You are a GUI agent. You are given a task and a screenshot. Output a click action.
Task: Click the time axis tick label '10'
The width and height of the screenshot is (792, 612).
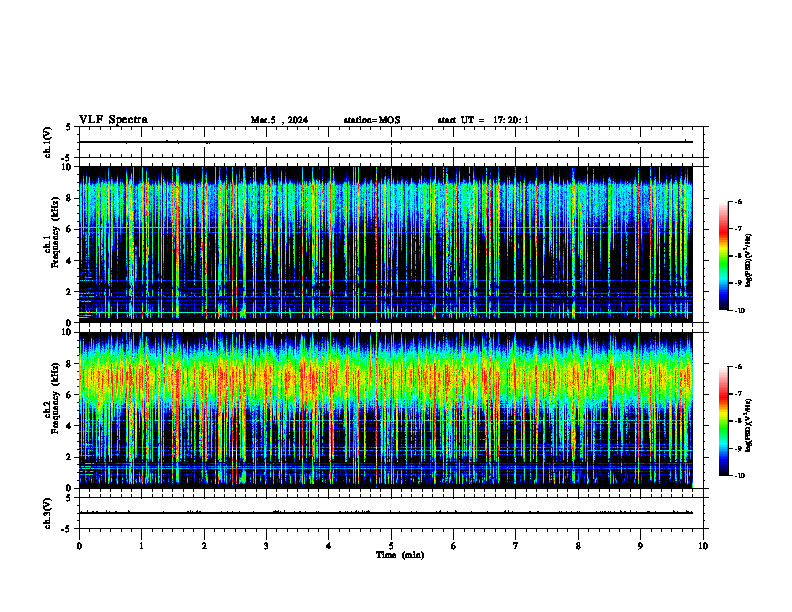(x=703, y=546)
